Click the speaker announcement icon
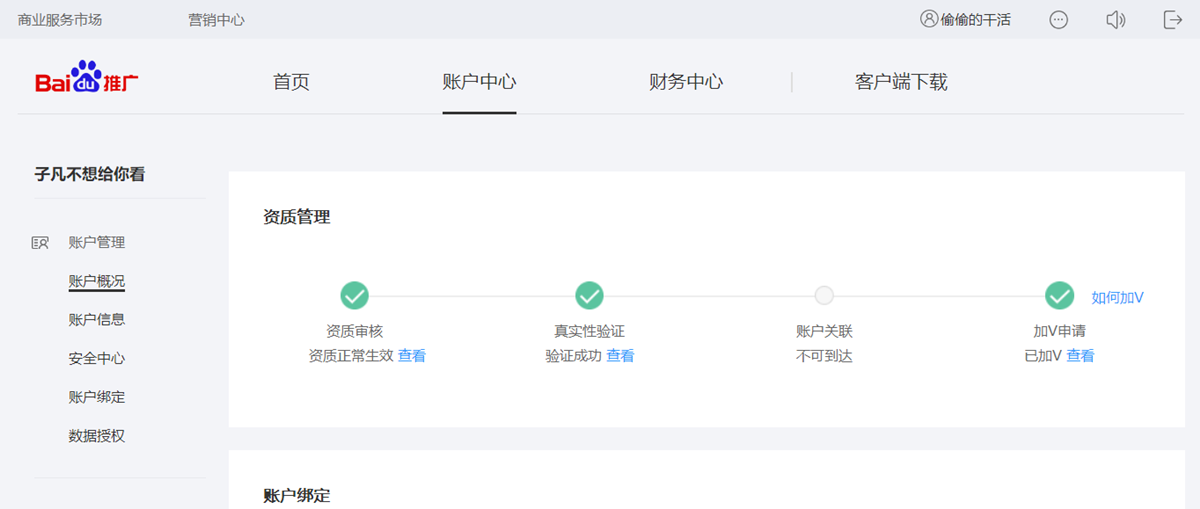 click(1116, 20)
